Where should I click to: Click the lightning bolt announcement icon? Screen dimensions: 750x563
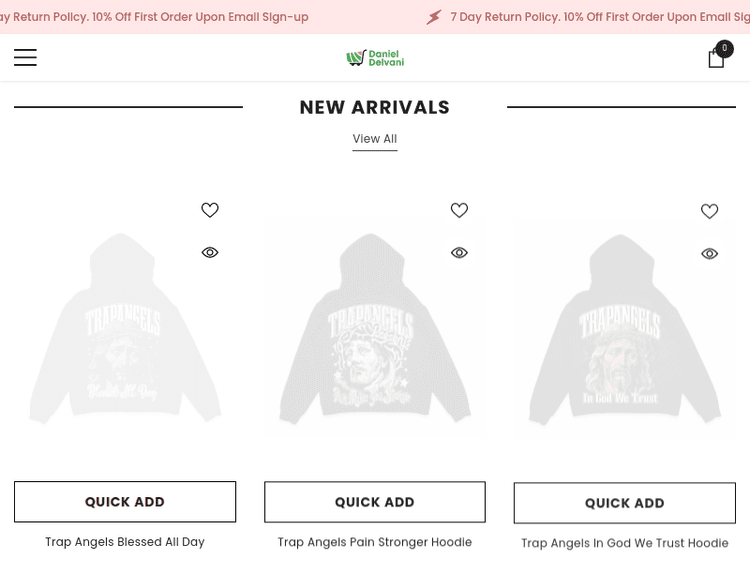434,17
